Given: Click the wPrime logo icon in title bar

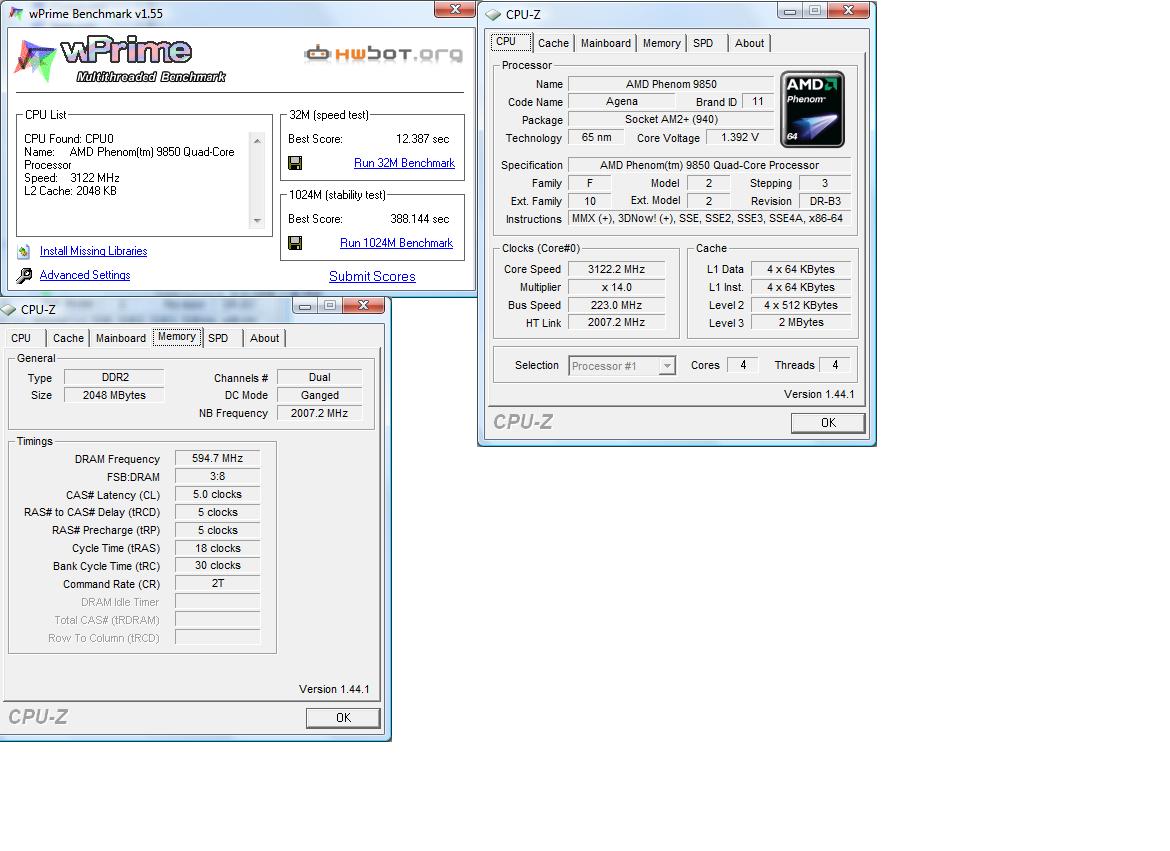Looking at the screenshot, I should tap(15, 13).
